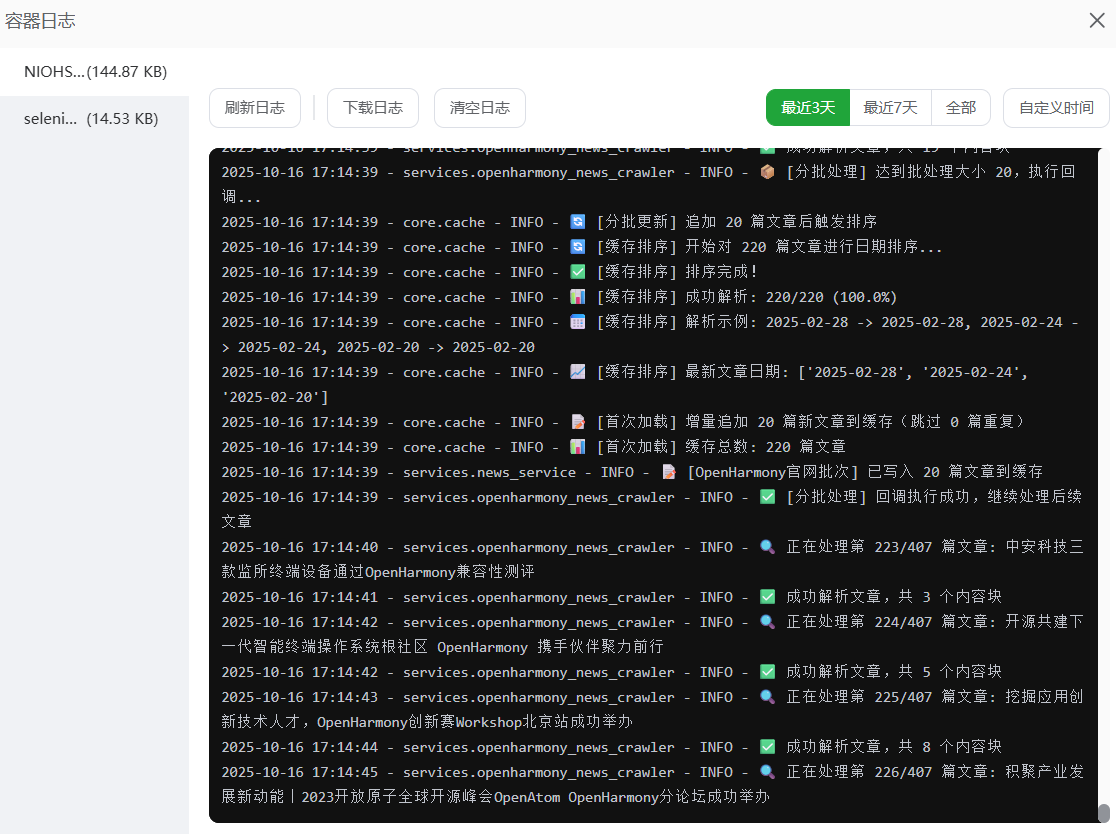Click the magnifier emoji on the 223/407 line
Viewport: 1116px width, 834px height.
pos(767,547)
